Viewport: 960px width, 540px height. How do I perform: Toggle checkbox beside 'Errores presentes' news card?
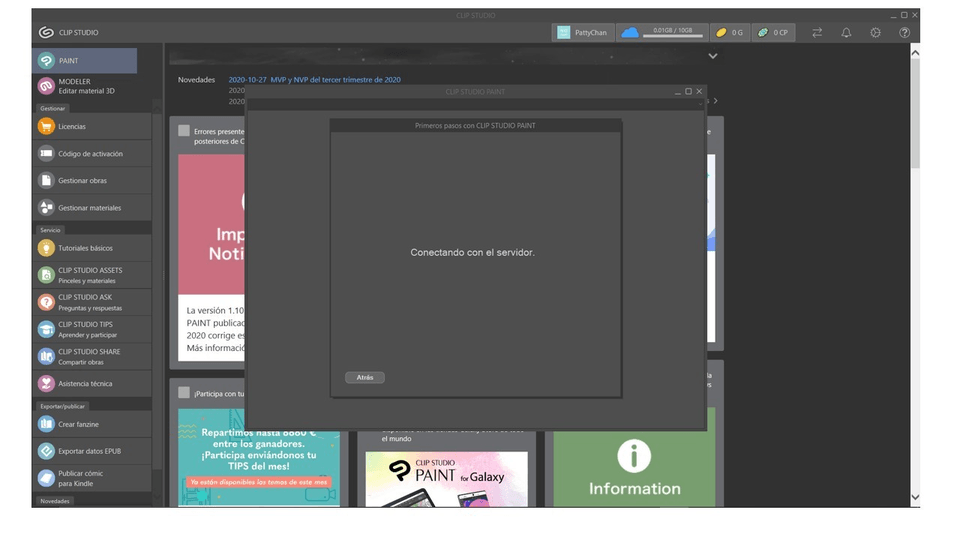pos(184,131)
